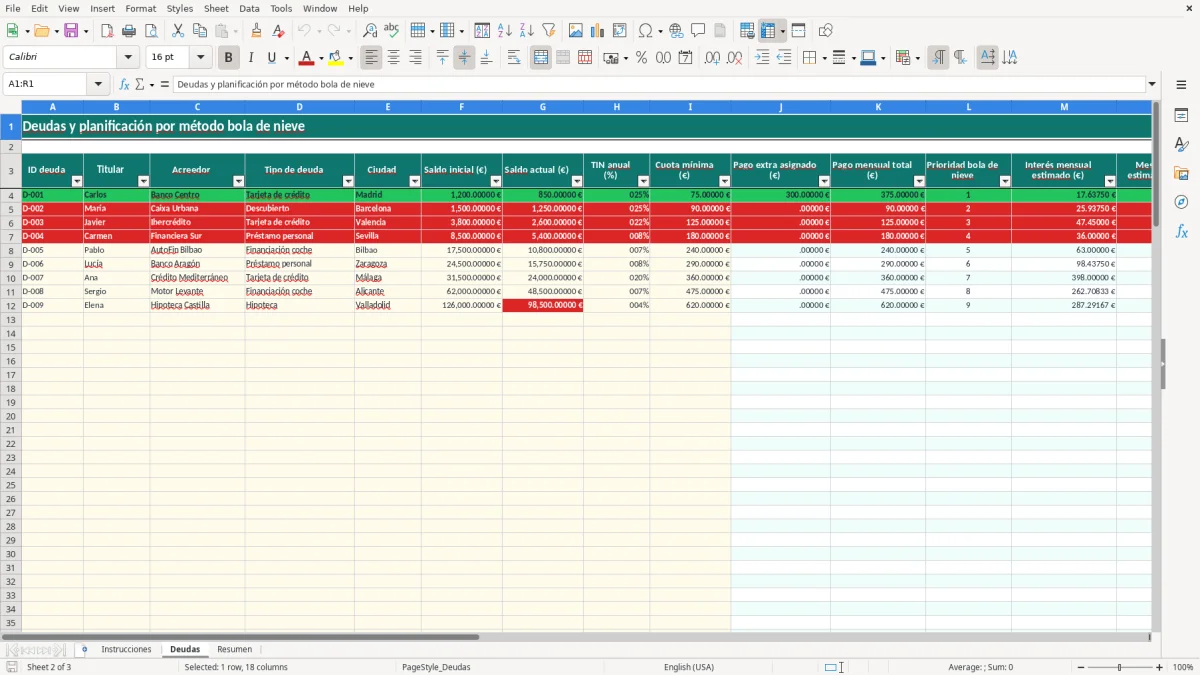Click the Save document icon
Image resolution: width=1200 pixels, height=675 pixels.
click(71, 31)
